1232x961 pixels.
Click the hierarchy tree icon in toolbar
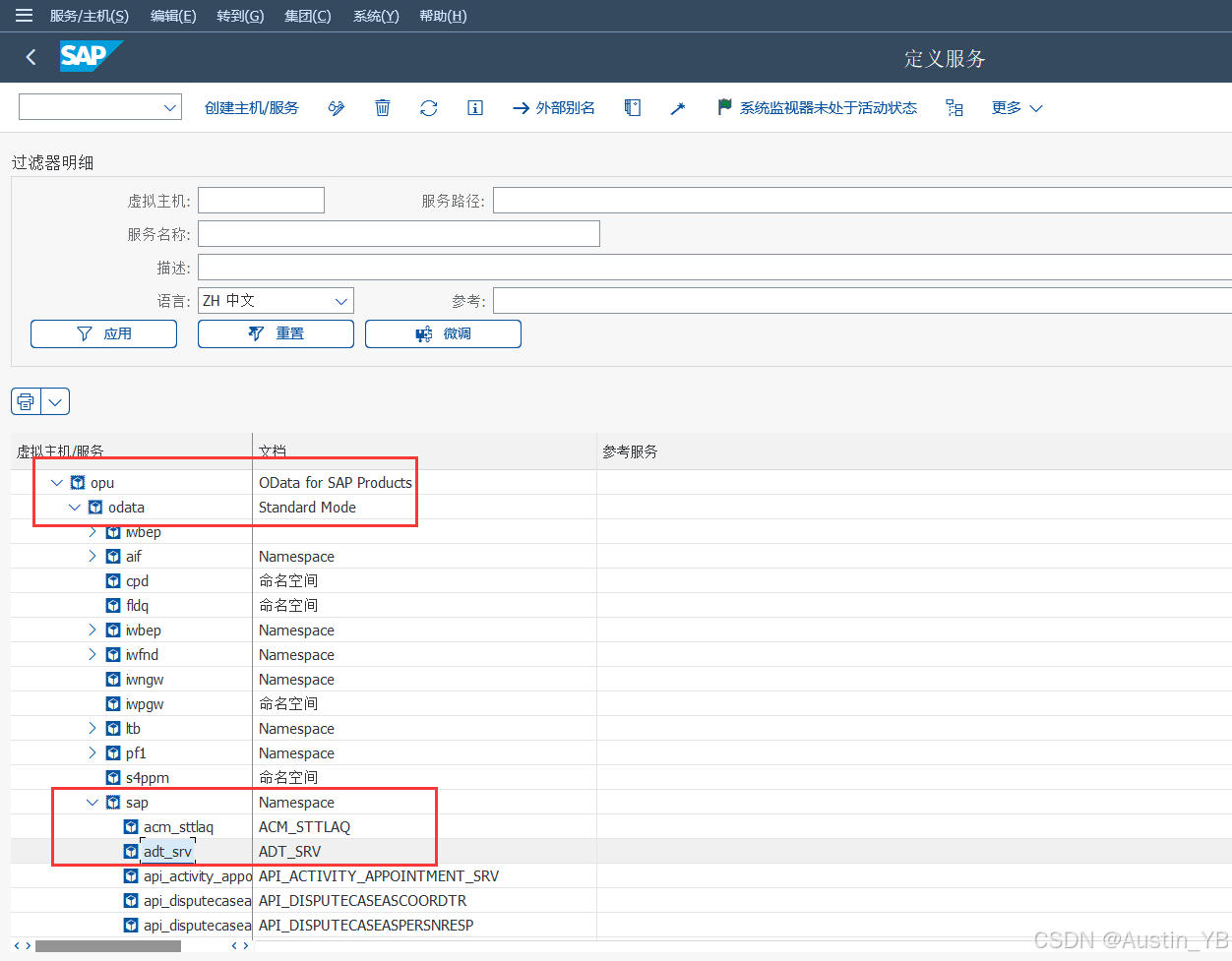tap(955, 108)
